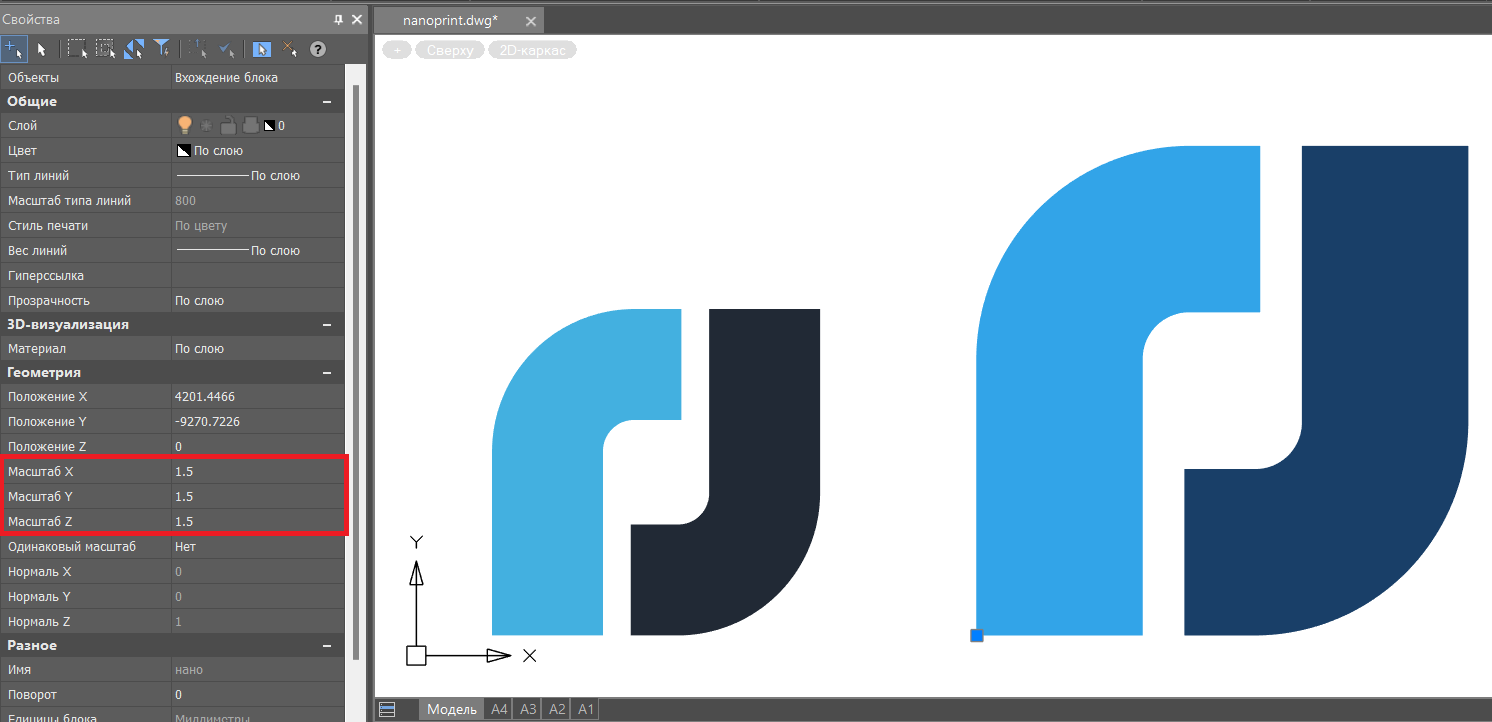Switch to the A1 layout tab
The image size is (1492, 722).
click(x=586, y=709)
